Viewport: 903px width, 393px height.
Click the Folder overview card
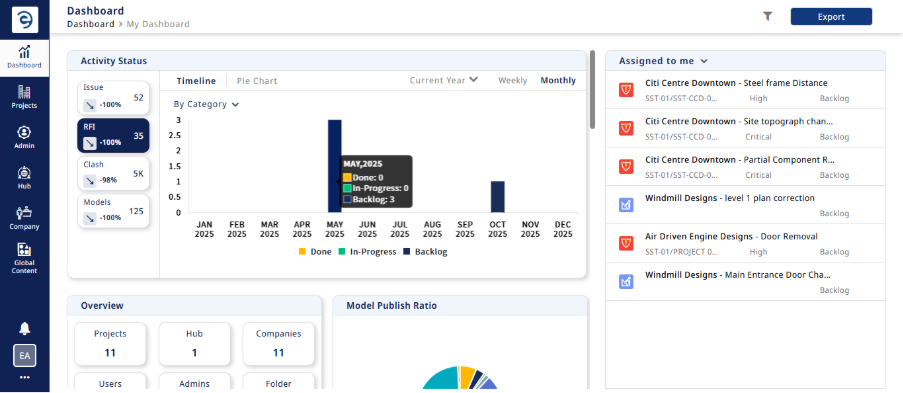[x=278, y=381]
